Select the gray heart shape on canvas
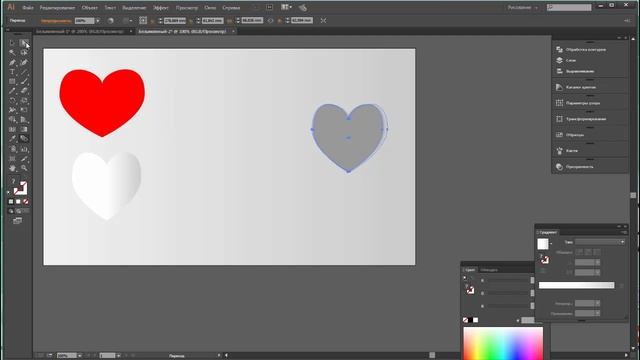Viewport: 640px width, 360px height. (348, 137)
